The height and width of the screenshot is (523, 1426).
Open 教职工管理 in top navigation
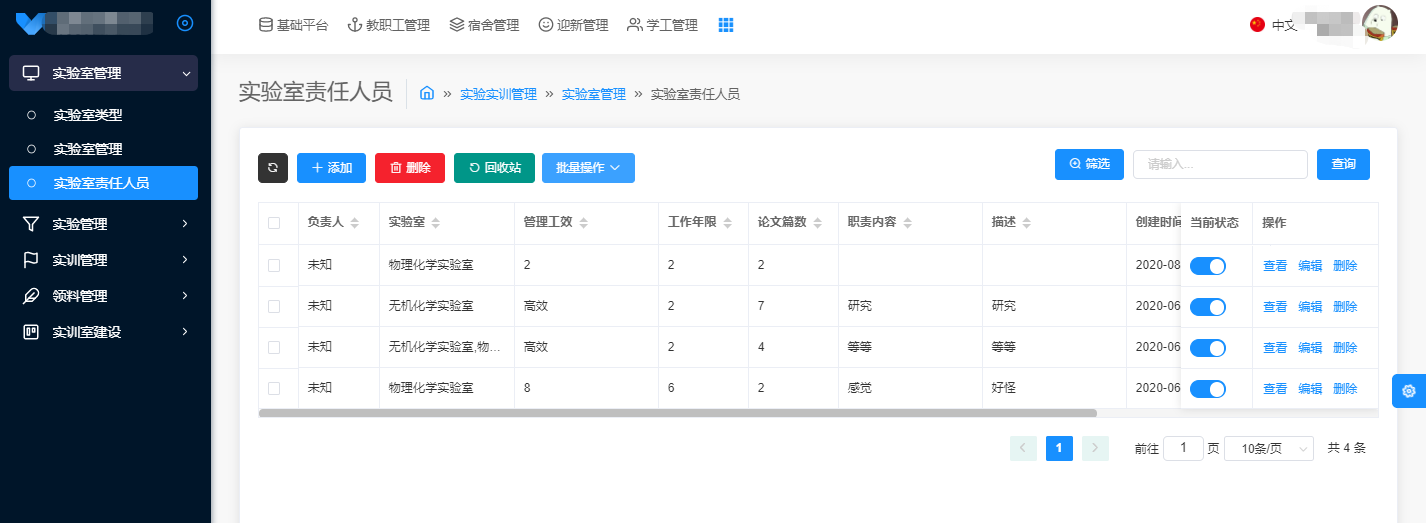point(388,25)
